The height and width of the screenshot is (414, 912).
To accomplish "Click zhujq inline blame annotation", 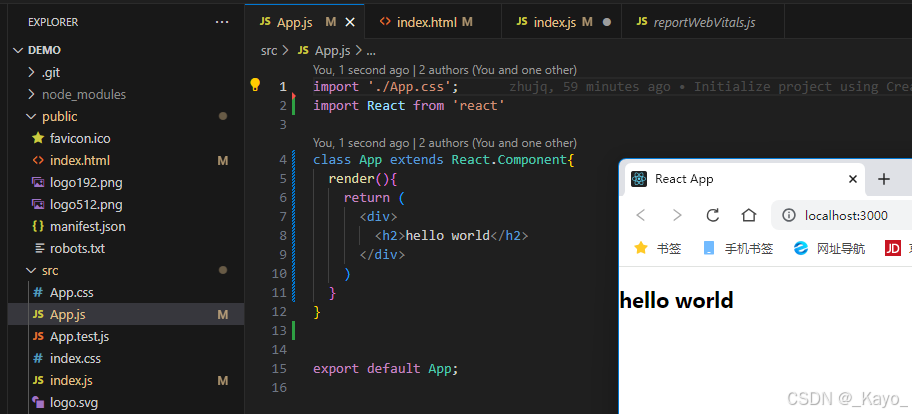I will [710, 87].
